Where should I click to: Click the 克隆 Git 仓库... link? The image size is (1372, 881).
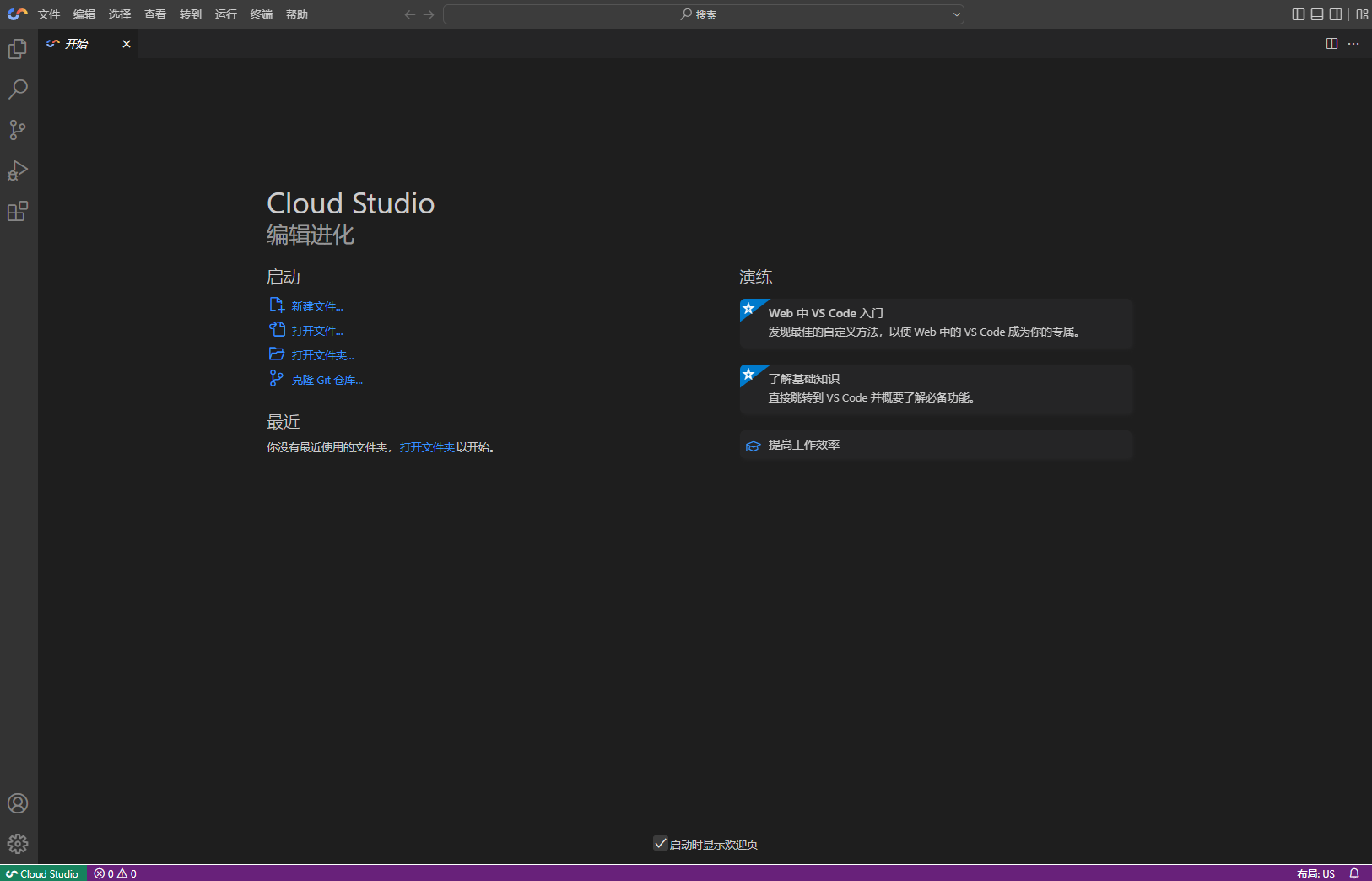[327, 380]
